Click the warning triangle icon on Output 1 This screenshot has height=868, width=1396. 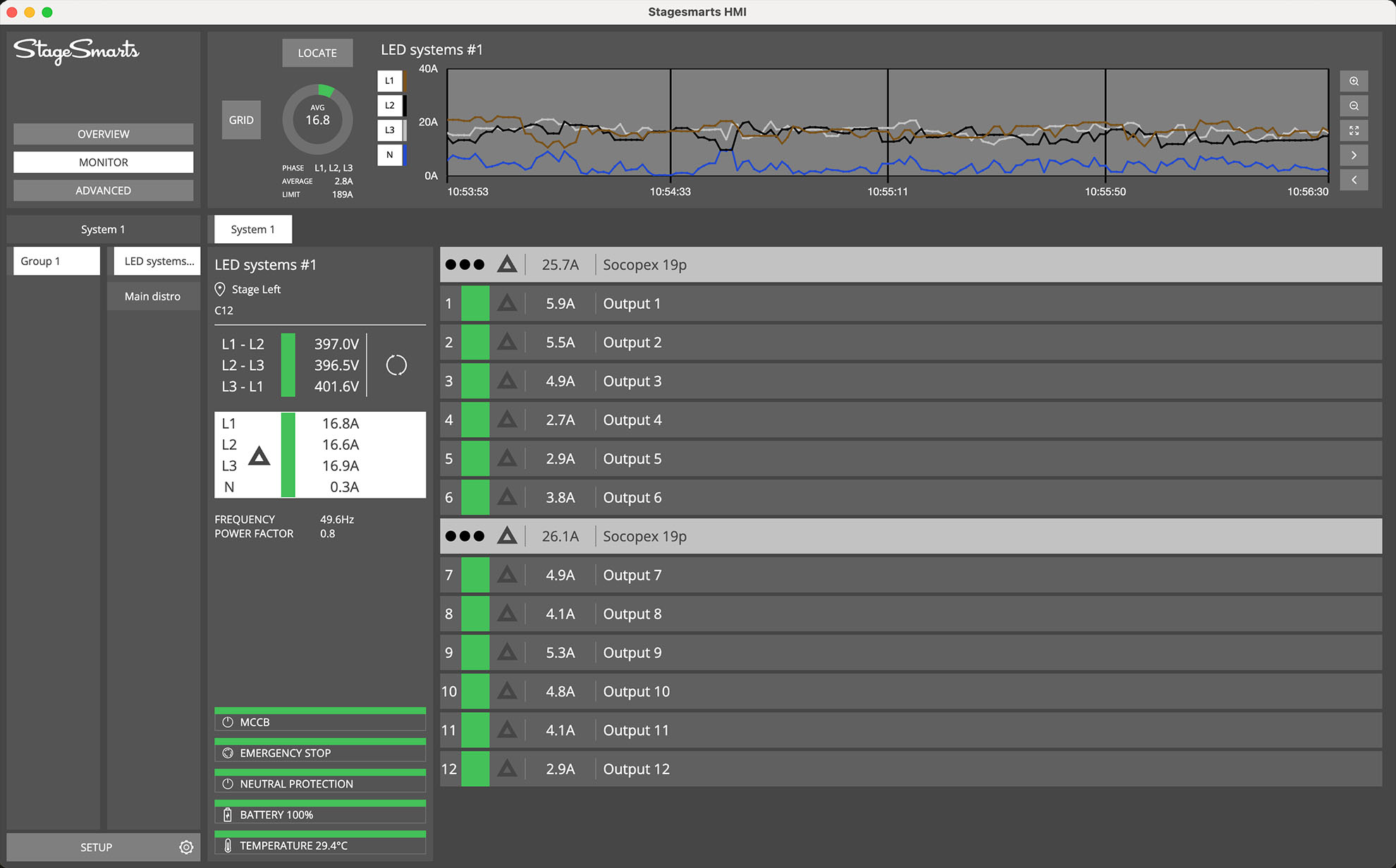pos(506,303)
